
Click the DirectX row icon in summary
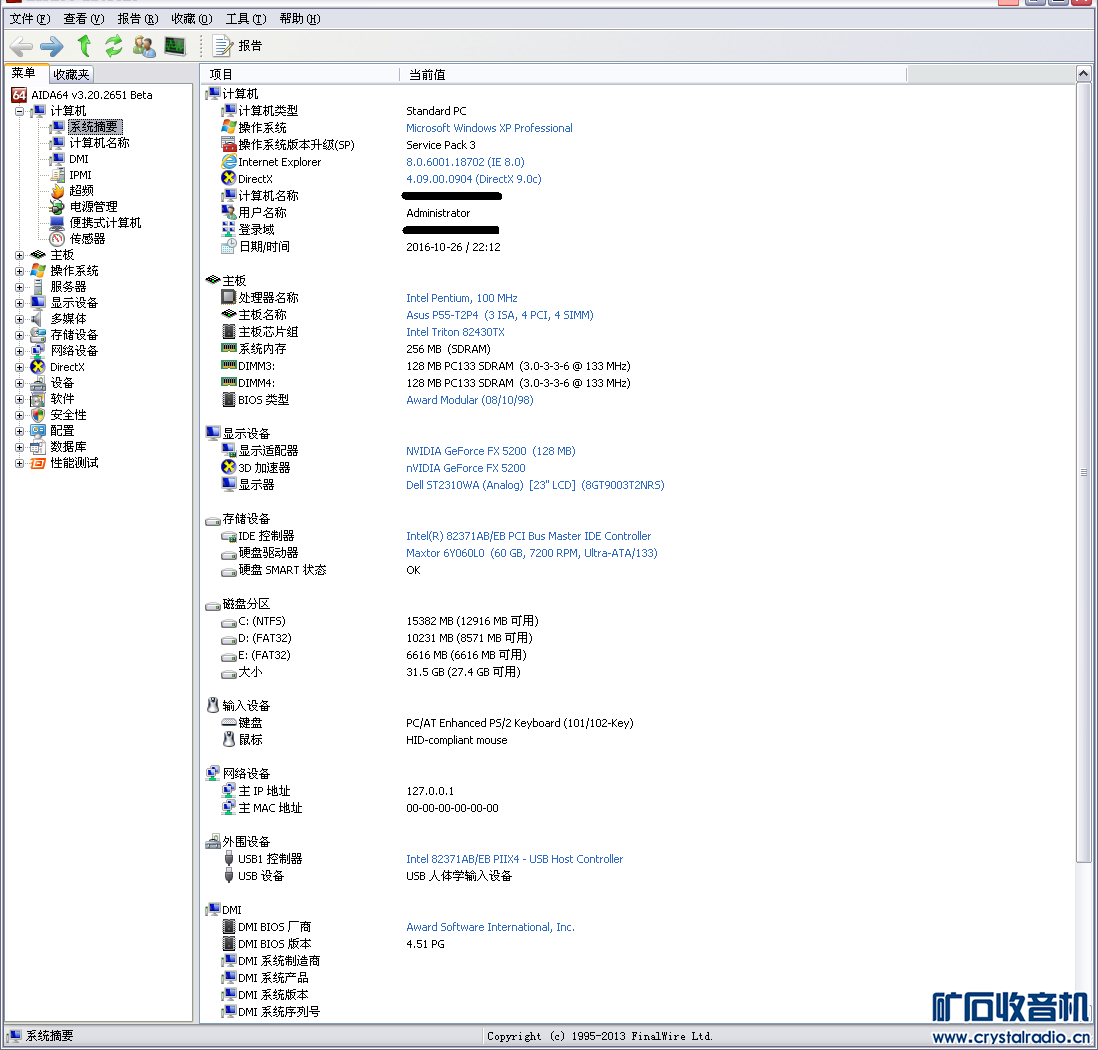pos(229,179)
